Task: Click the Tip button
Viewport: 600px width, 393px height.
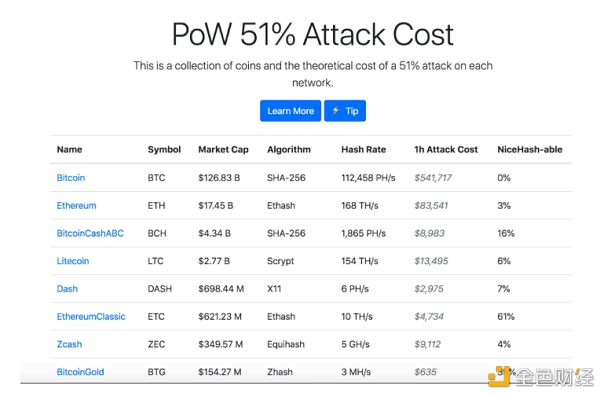Action: click(345, 111)
